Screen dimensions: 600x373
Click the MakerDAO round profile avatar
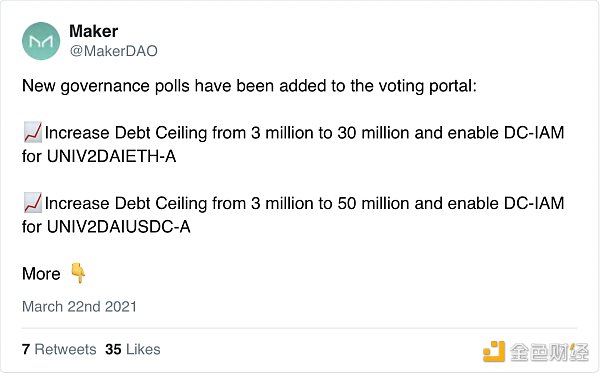coord(41,41)
